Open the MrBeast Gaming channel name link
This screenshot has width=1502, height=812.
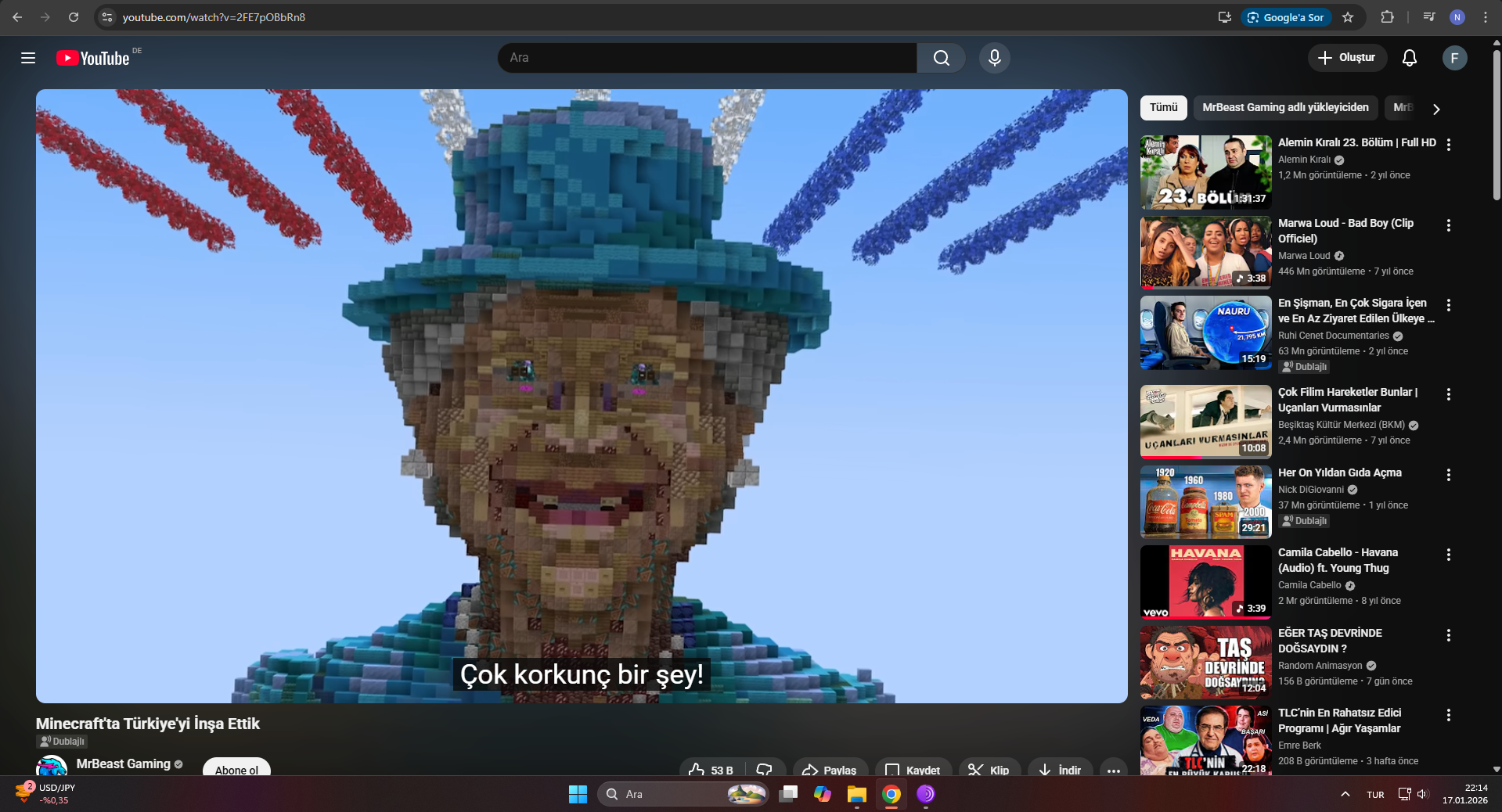point(124,763)
